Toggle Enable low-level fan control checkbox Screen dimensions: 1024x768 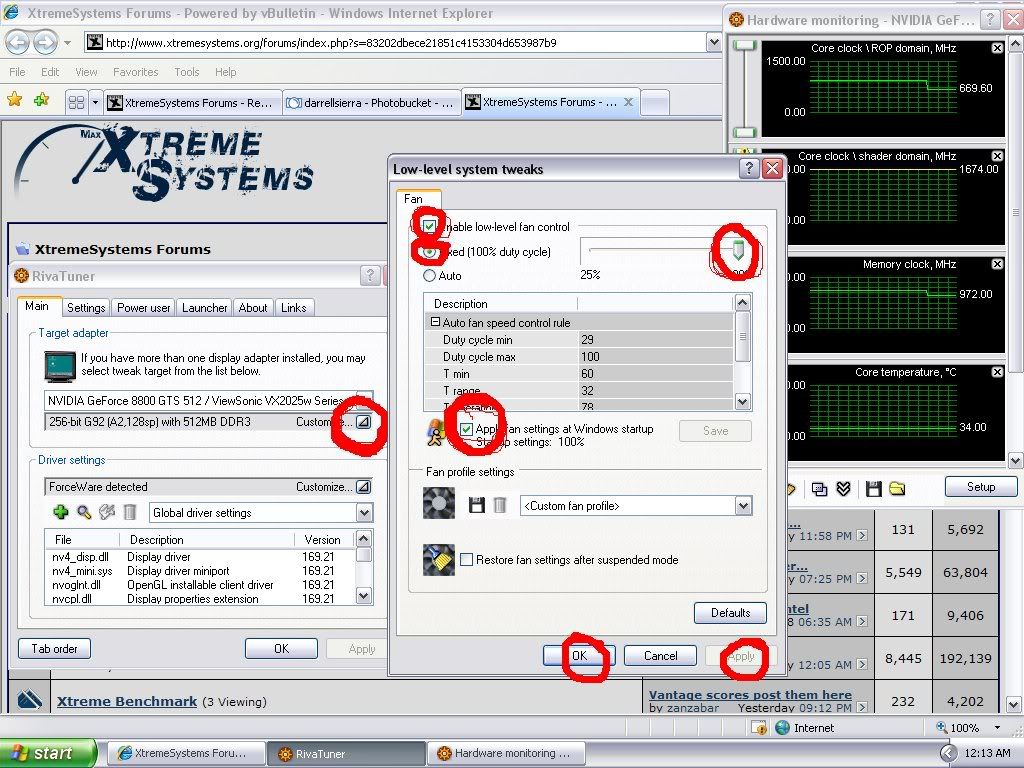pyautogui.click(x=430, y=226)
